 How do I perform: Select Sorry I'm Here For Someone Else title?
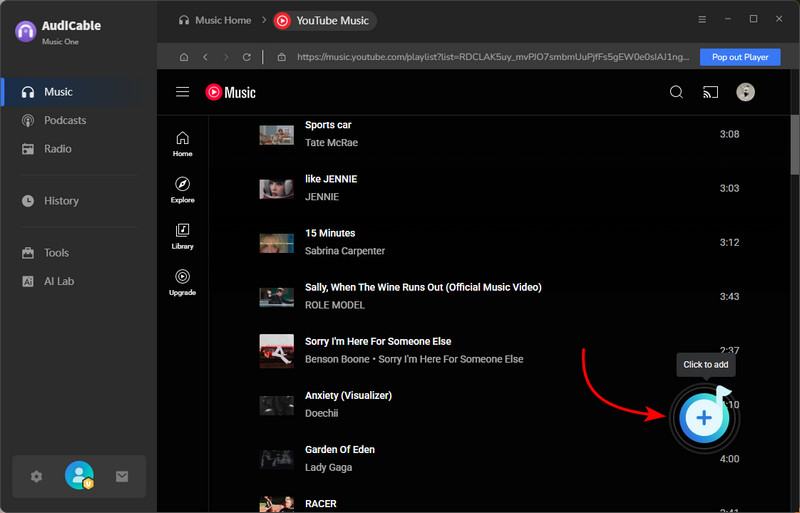pyautogui.click(x=378, y=341)
